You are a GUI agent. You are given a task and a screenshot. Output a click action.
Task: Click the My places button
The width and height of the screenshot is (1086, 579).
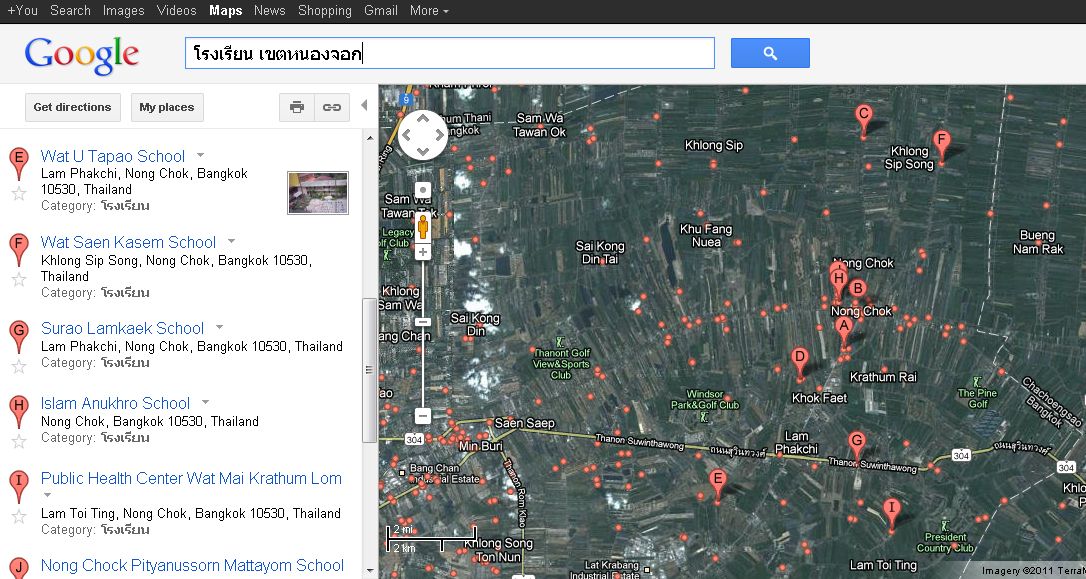click(167, 107)
